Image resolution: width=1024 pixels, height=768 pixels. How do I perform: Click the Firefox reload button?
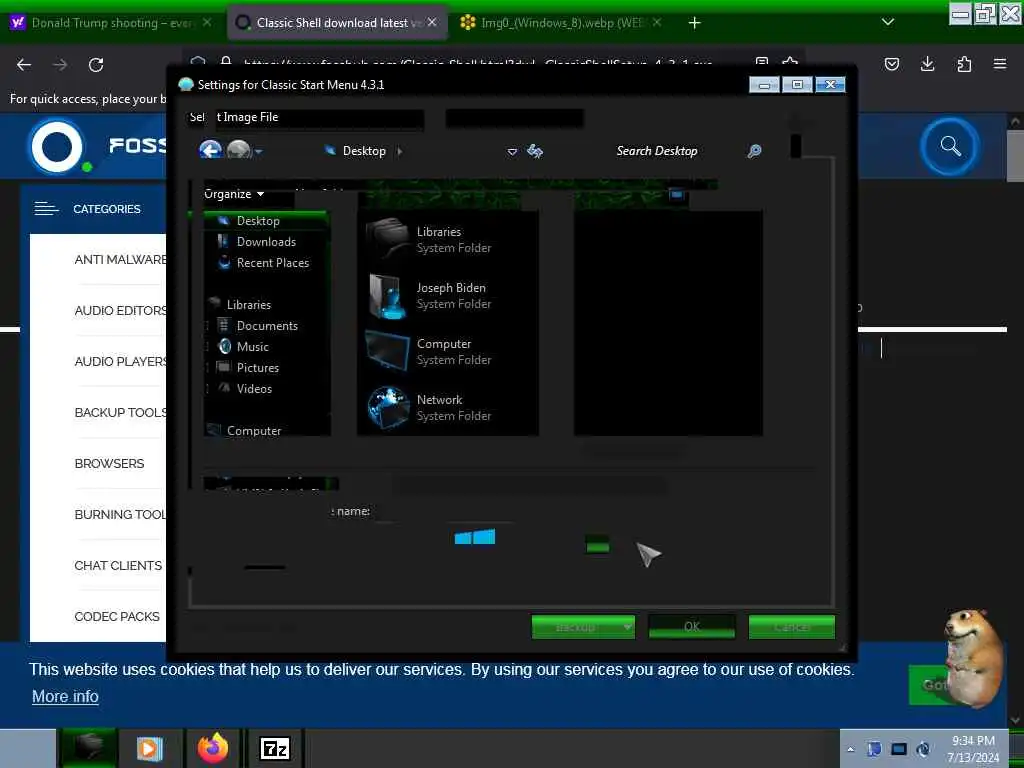[x=96, y=65]
